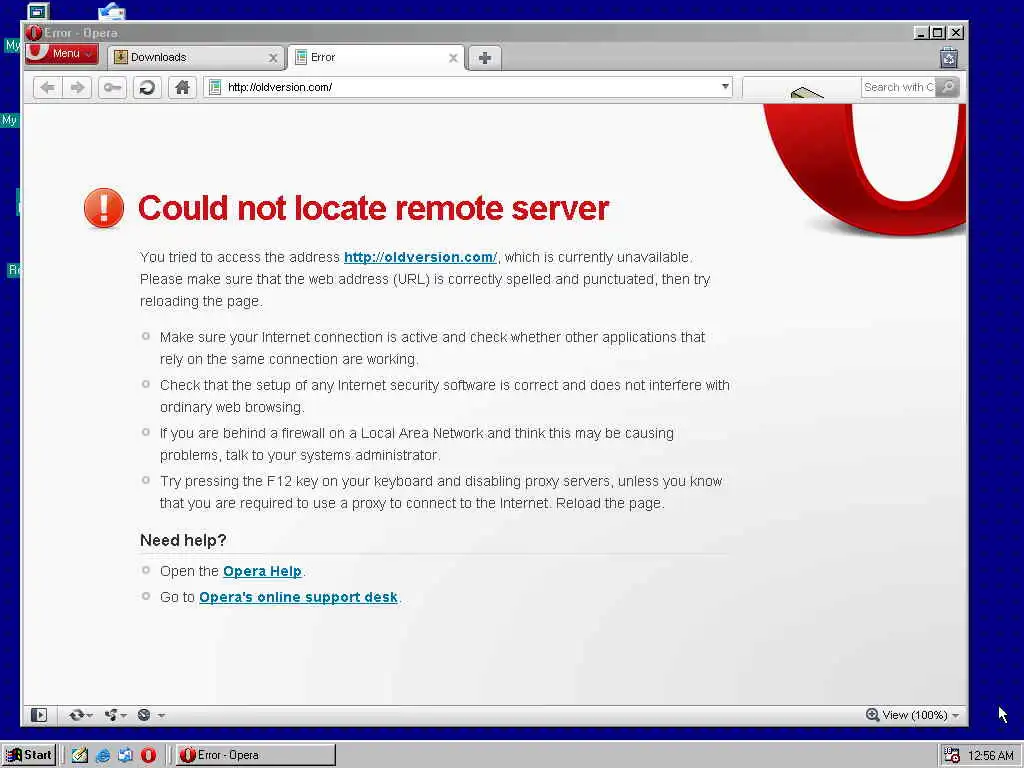The height and width of the screenshot is (768, 1024).
Task: Go back to the previous page
Action: click(x=47, y=87)
